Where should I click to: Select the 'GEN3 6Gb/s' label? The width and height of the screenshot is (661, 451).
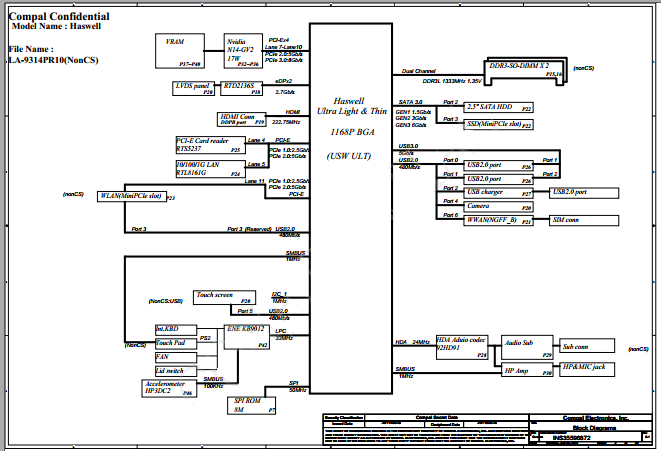411,125
